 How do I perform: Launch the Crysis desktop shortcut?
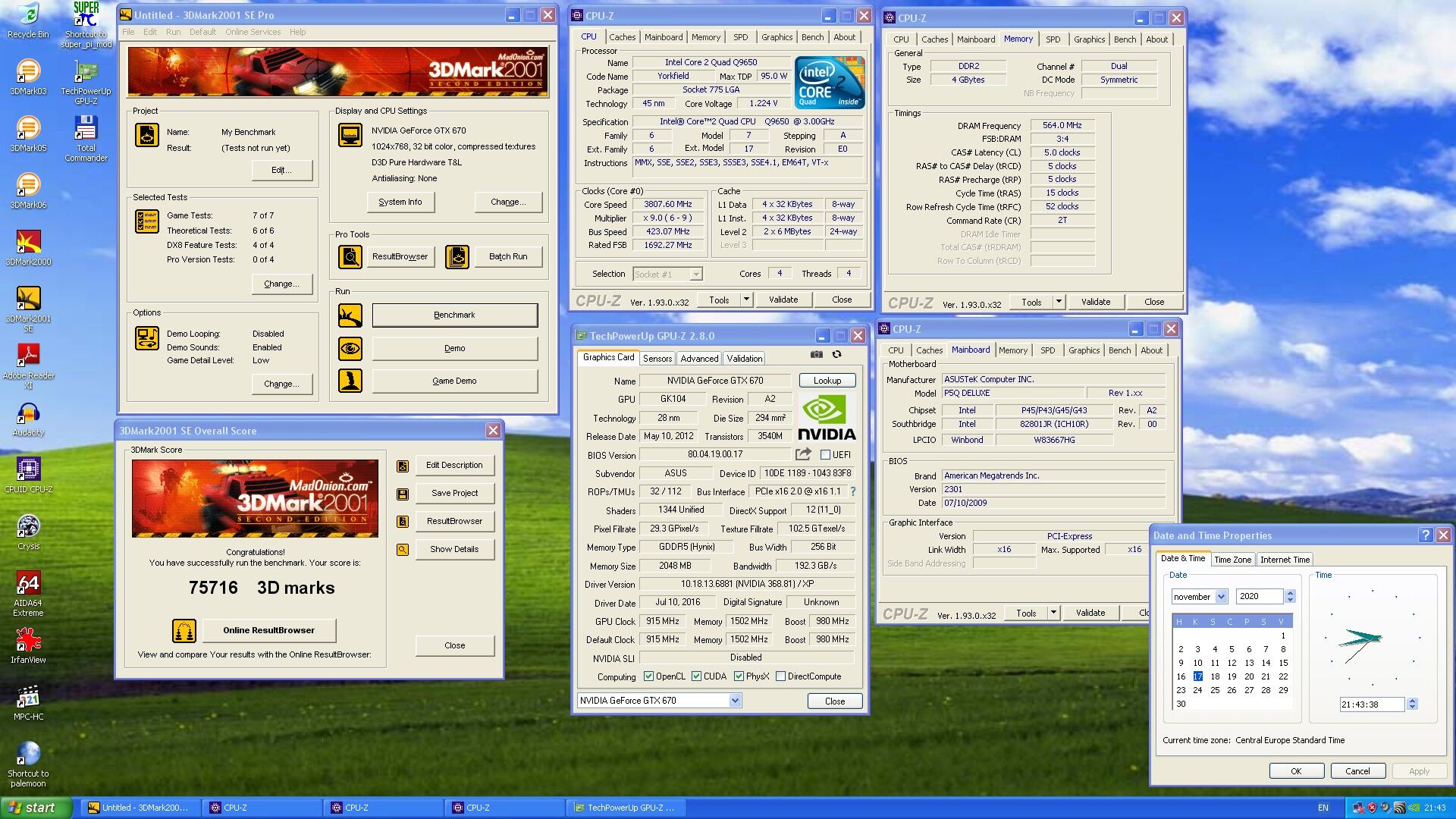pyautogui.click(x=28, y=532)
